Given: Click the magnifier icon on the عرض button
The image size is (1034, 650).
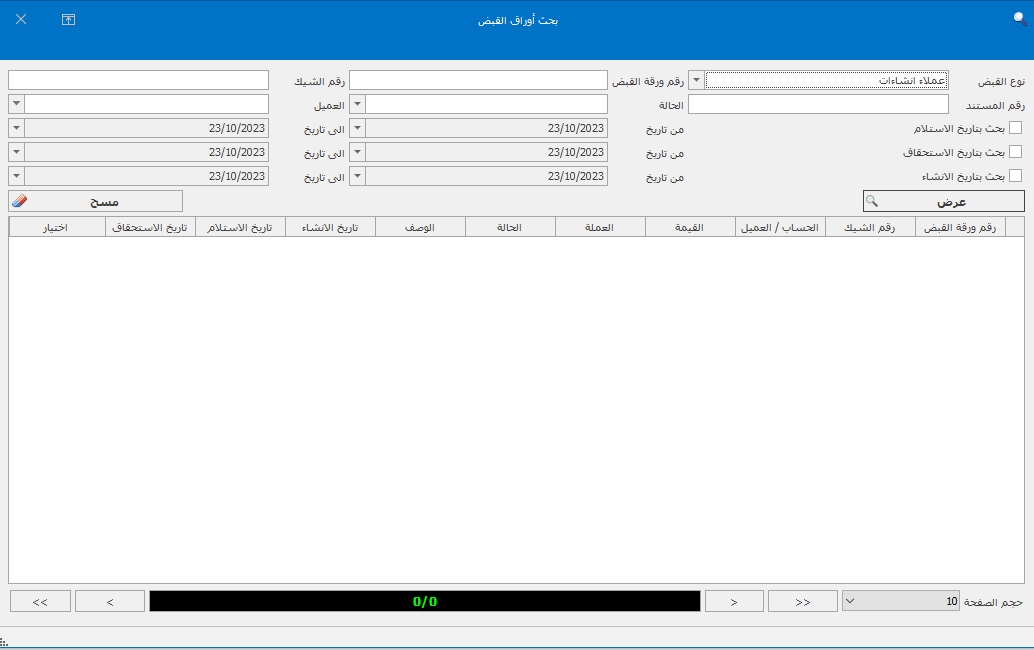Looking at the screenshot, I should (872, 201).
